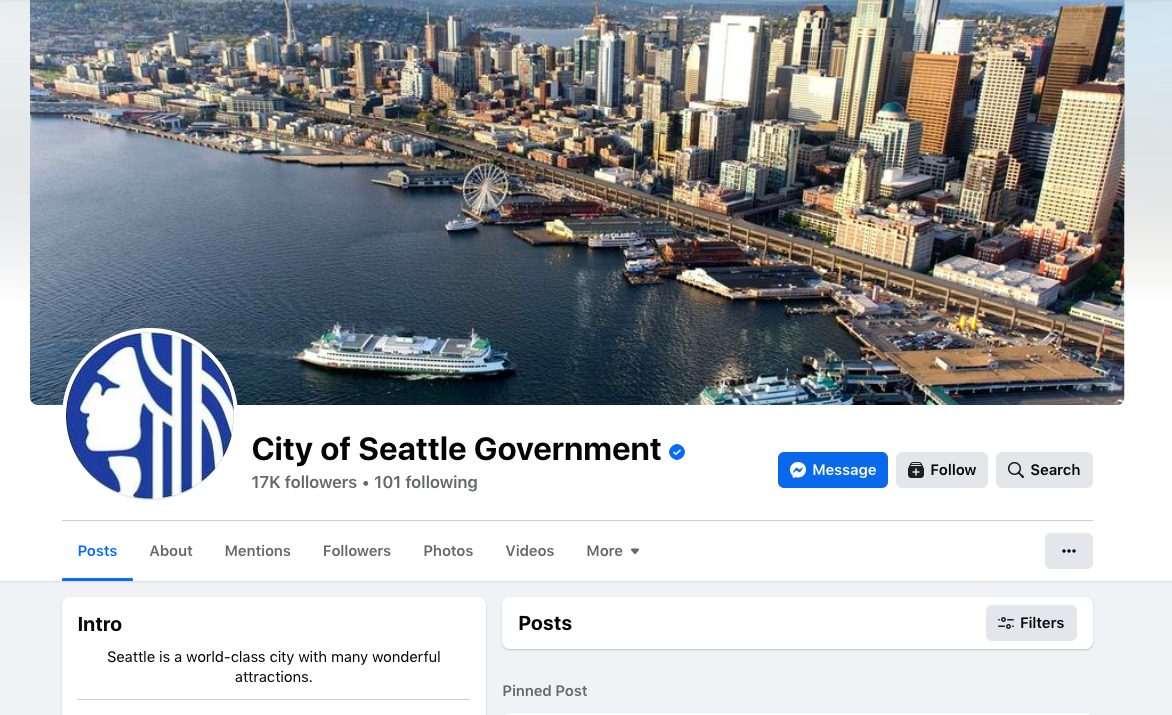Select the Videos tab
Screen dimensions: 1172x715
tap(529, 551)
